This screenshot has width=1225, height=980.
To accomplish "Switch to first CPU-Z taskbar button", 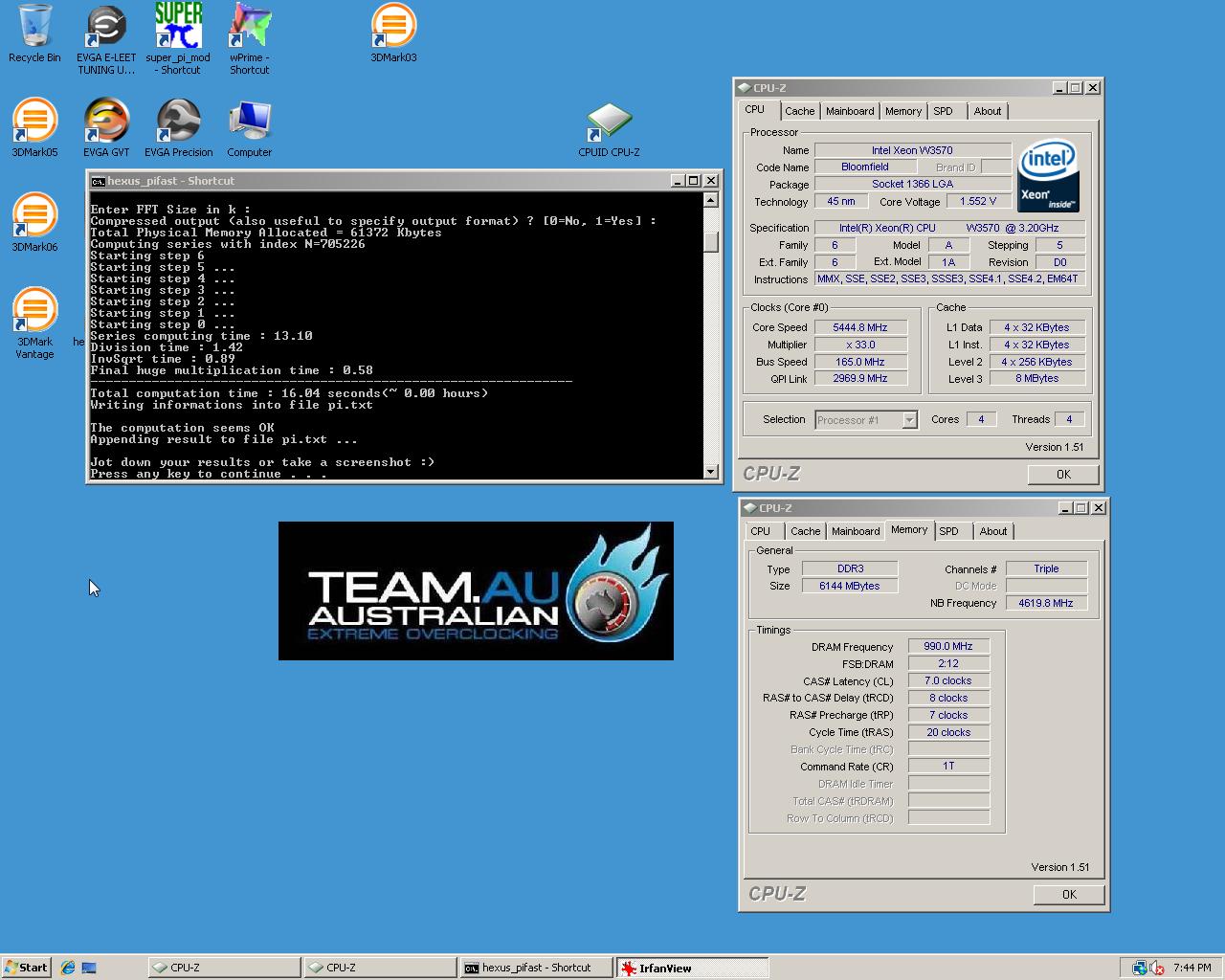I will pyautogui.click(x=223, y=968).
